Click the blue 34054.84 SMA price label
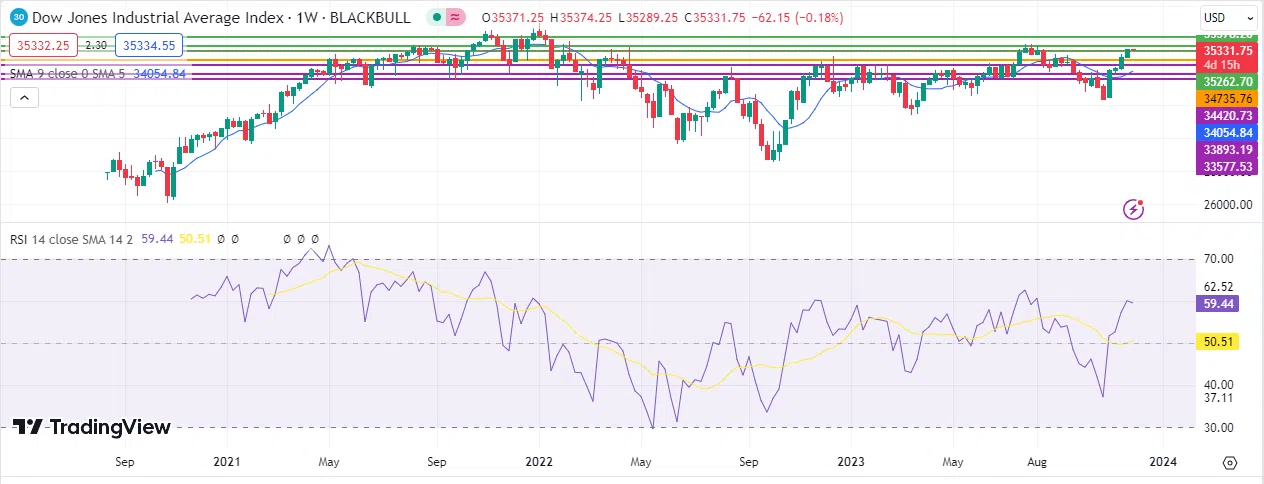Screen dimensions: 1264x484 (x=1227, y=133)
